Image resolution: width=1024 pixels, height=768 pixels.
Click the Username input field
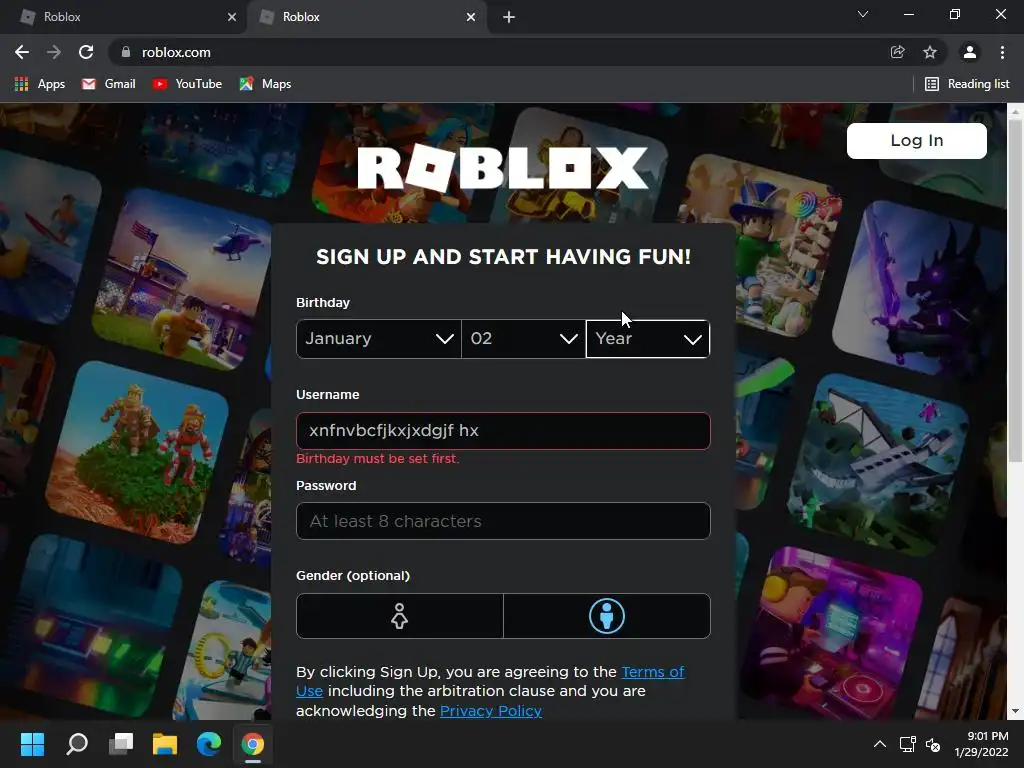pos(503,431)
